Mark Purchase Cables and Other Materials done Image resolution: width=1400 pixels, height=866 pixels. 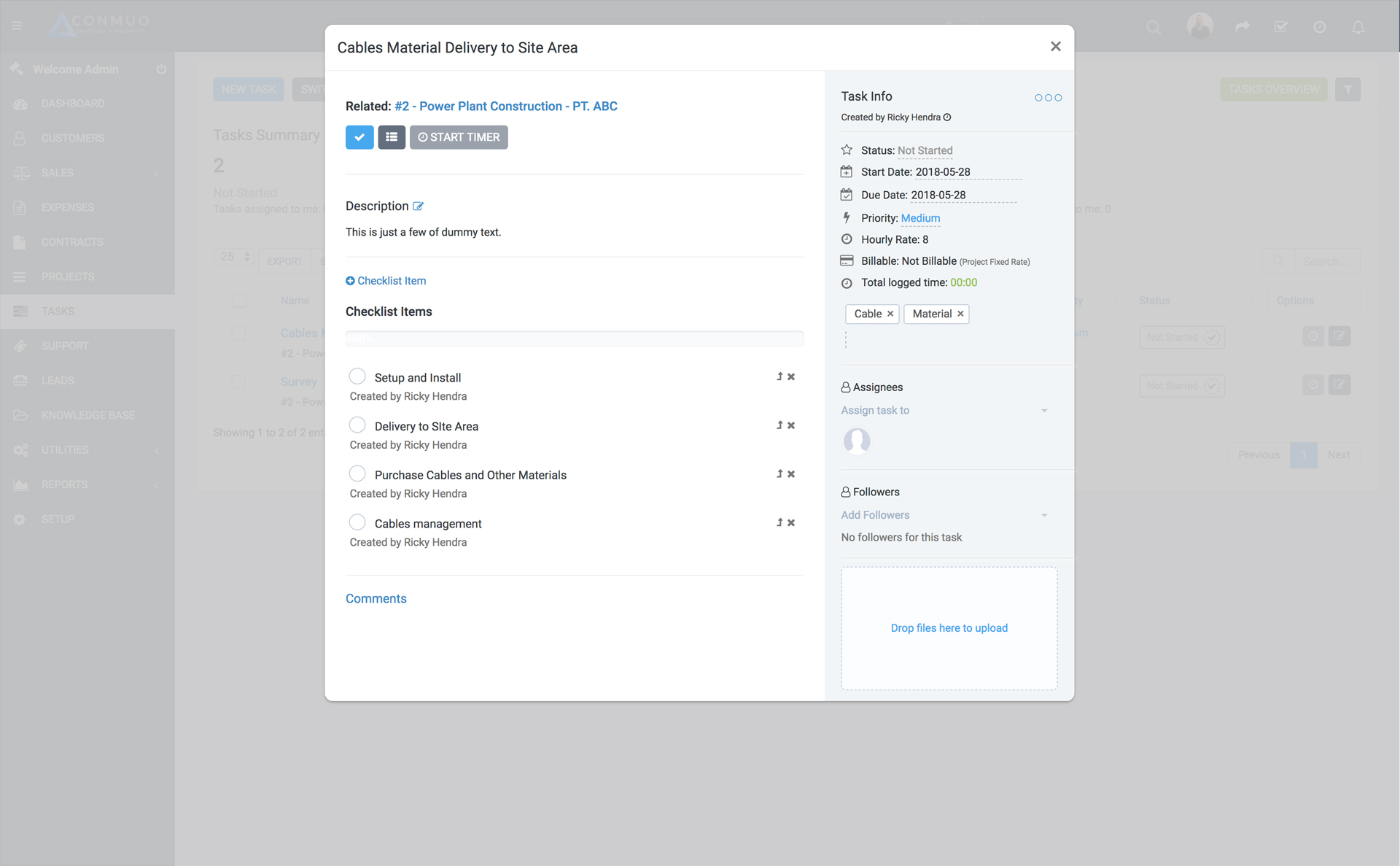click(x=357, y=473)
